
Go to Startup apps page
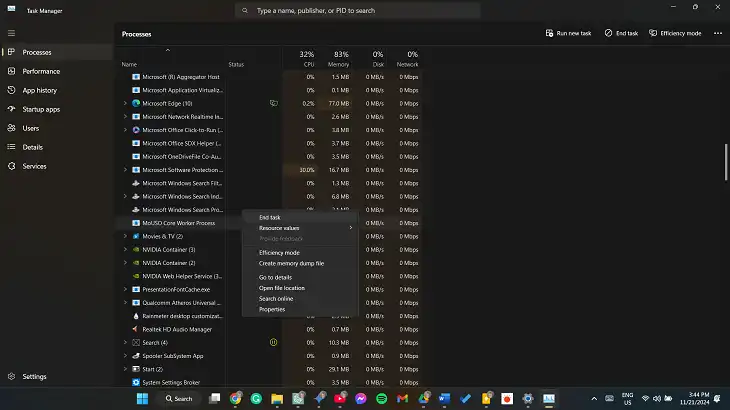41,109
